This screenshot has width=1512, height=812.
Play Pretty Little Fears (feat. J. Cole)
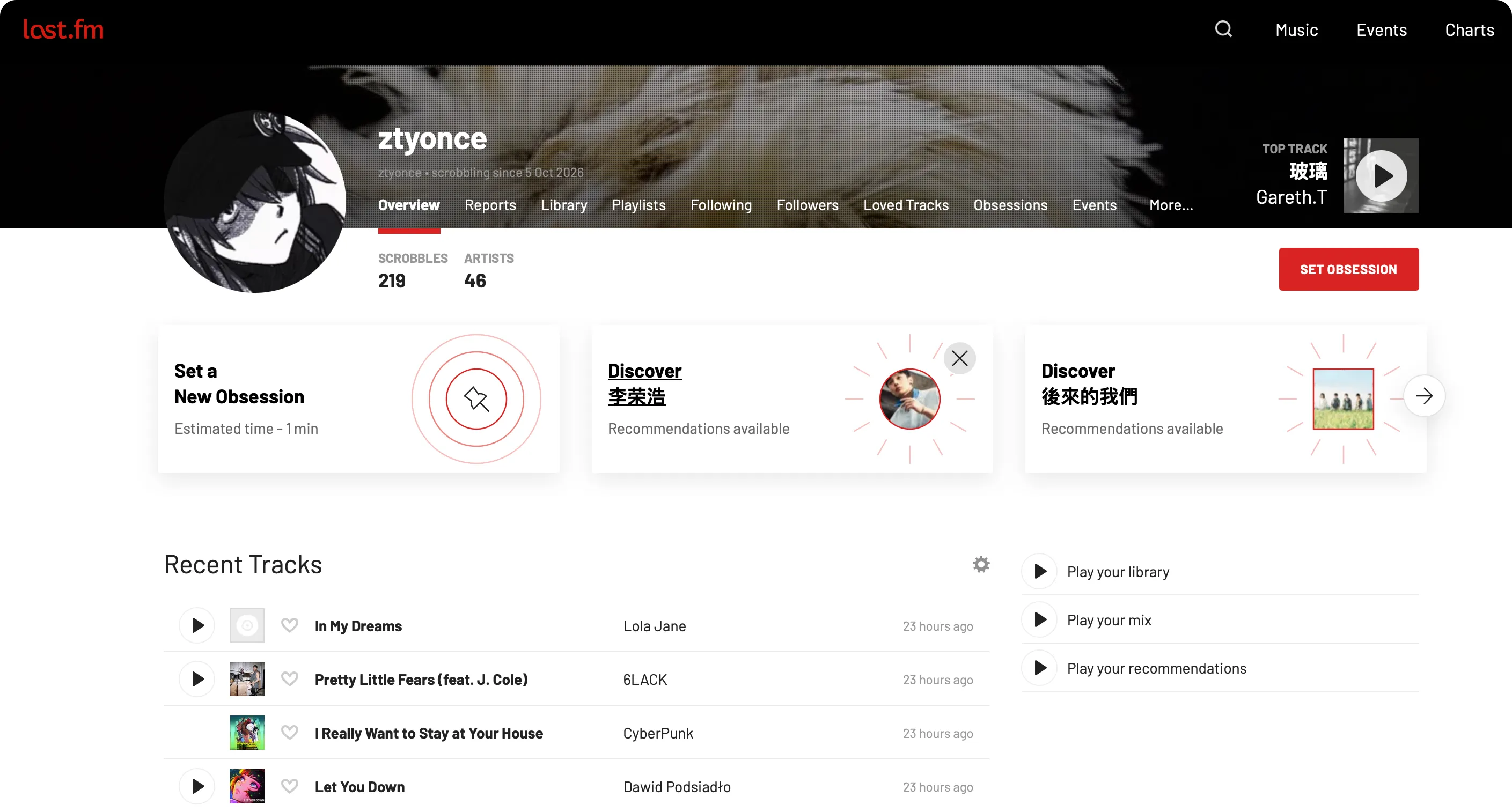(x=197, y=680)
